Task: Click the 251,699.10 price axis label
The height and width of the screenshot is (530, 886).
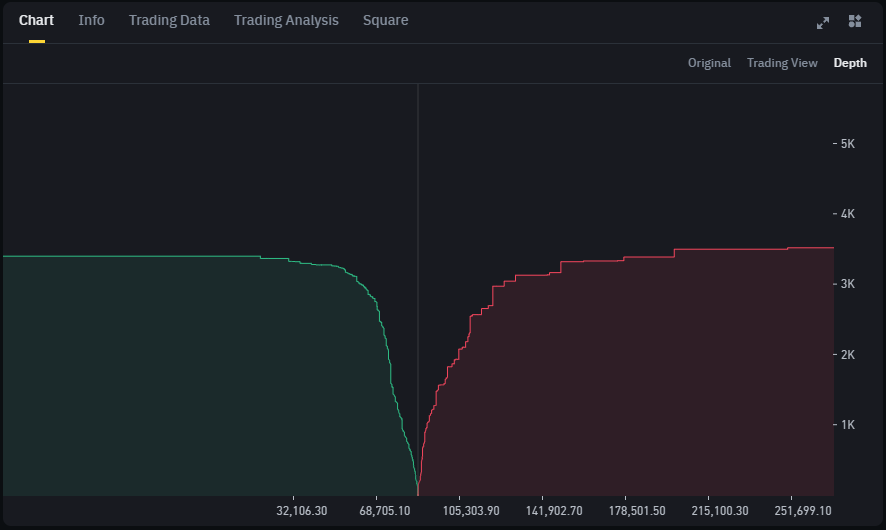Action: (802, 510)
